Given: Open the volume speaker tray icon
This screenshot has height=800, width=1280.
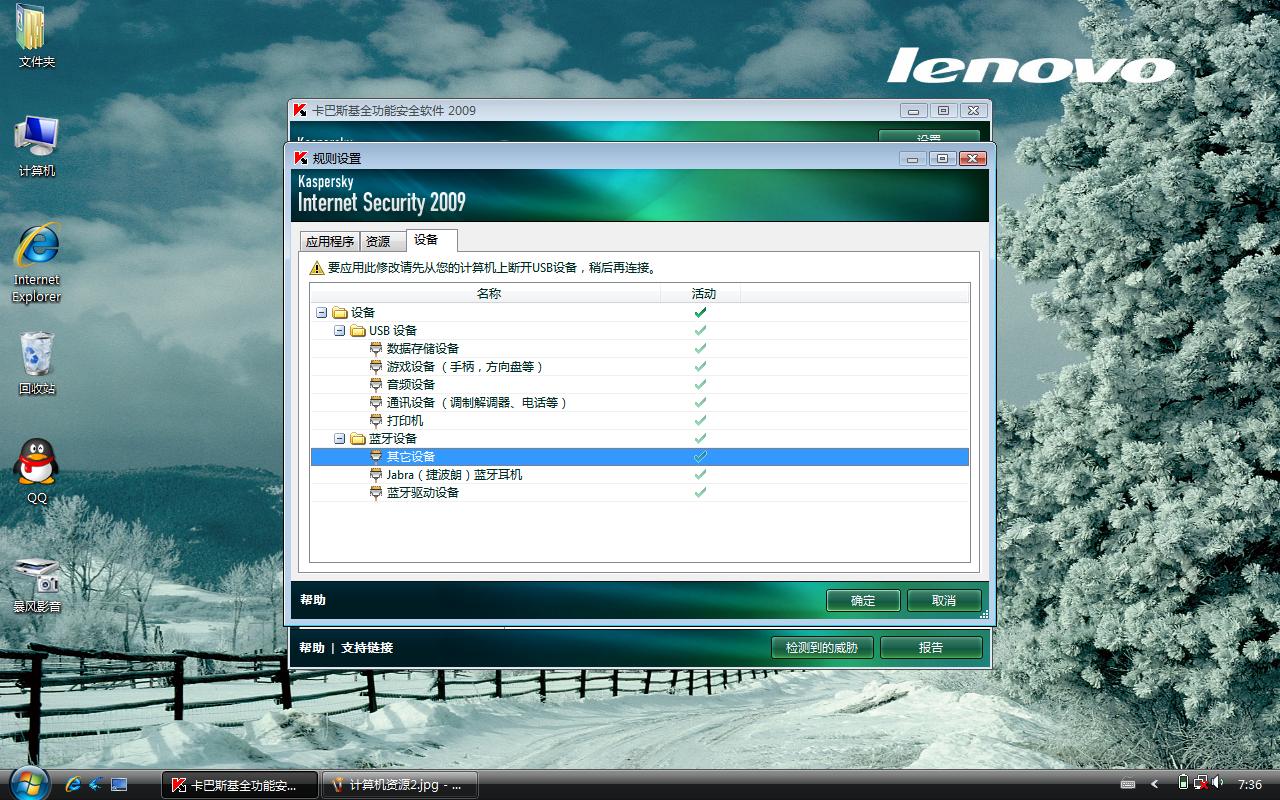Looking at the screenshot, I should point(1218,783).
